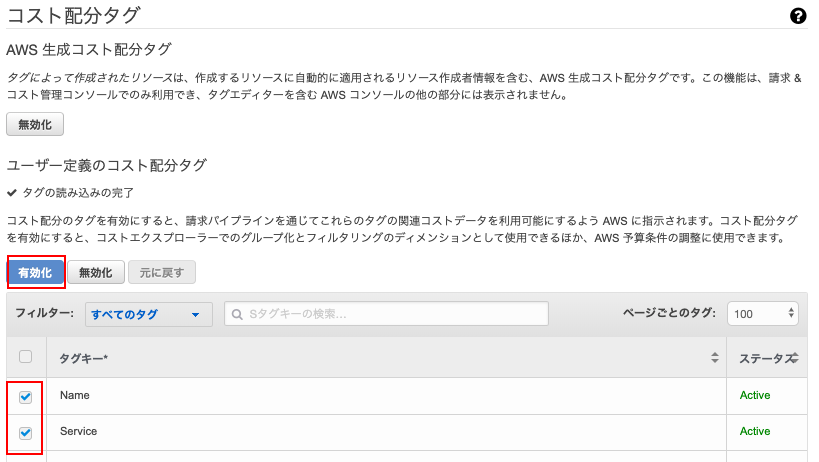Click the help question mark icon
Viewport: 819px width, 462px height.
pos(798,16)
